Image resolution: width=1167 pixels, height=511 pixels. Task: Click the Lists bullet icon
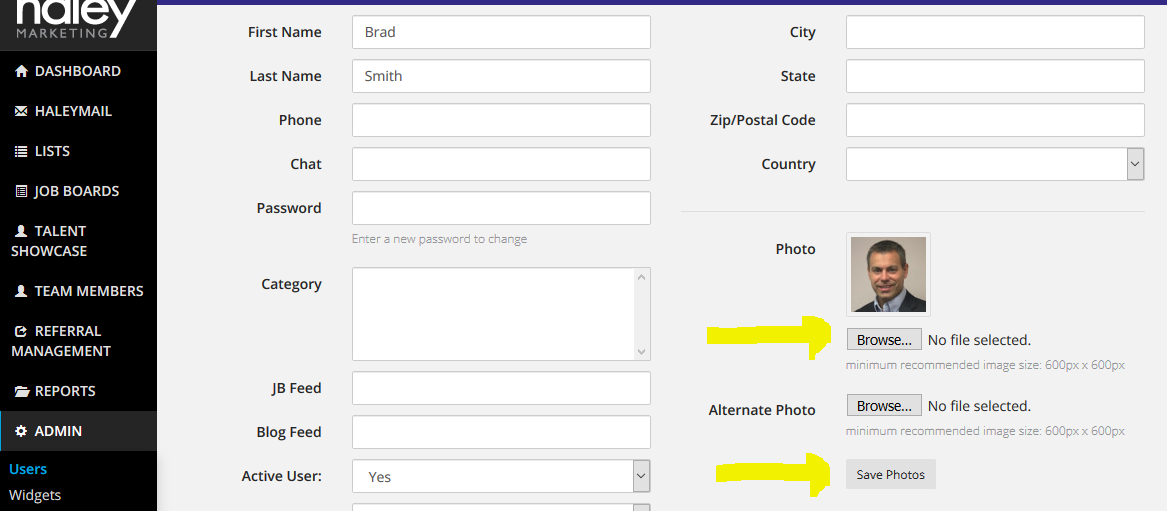coord(21,152)
